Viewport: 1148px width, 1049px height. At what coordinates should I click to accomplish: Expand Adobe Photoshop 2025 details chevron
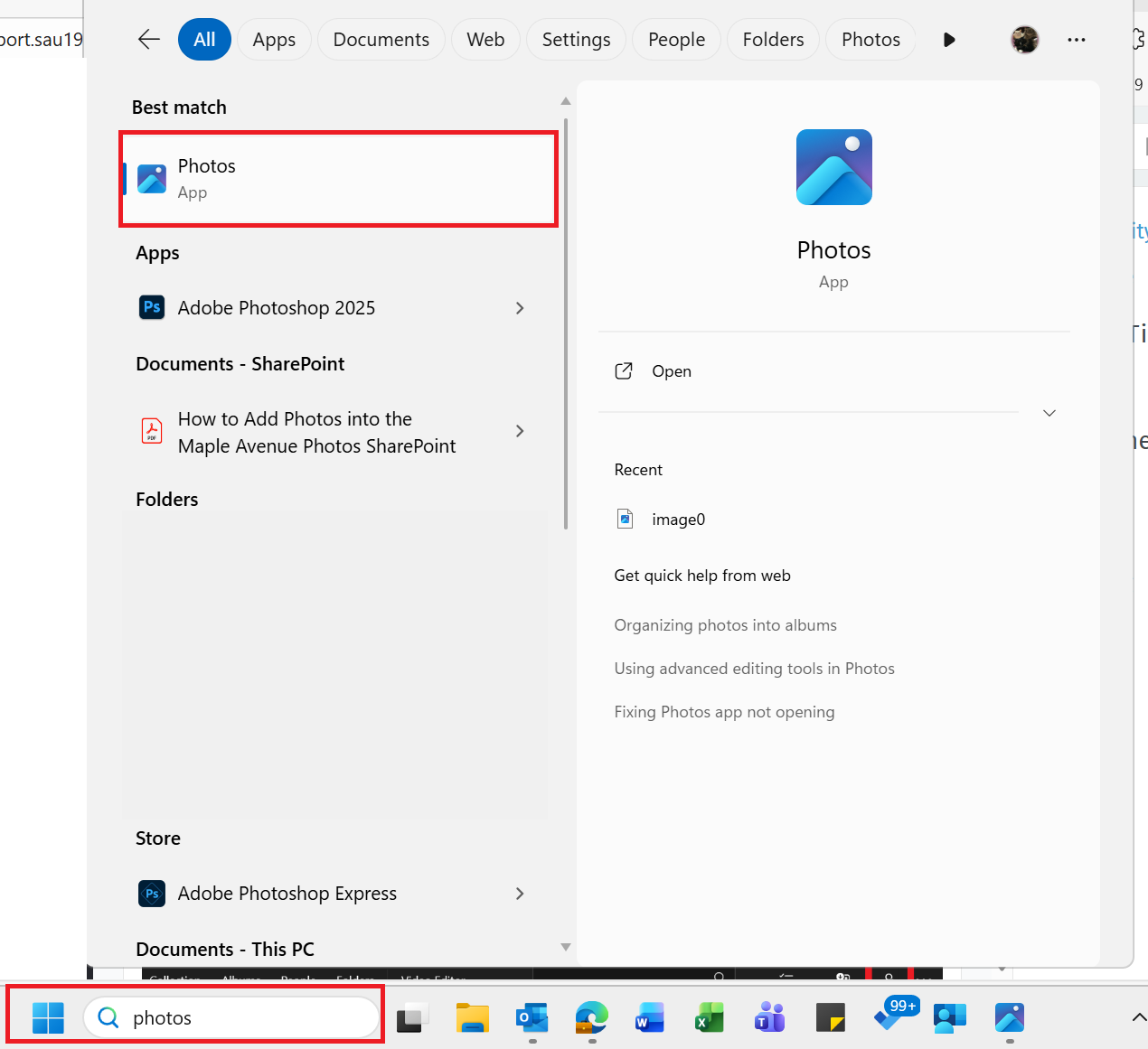click(x=520, y=308)
